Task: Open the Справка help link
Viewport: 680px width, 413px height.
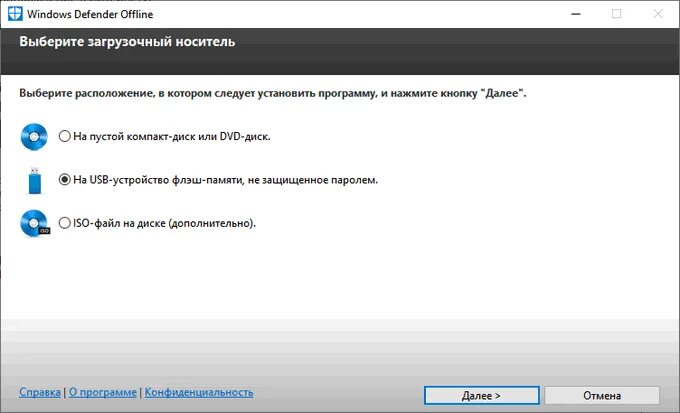Action: pyautogui.click(x=40, y=392)
